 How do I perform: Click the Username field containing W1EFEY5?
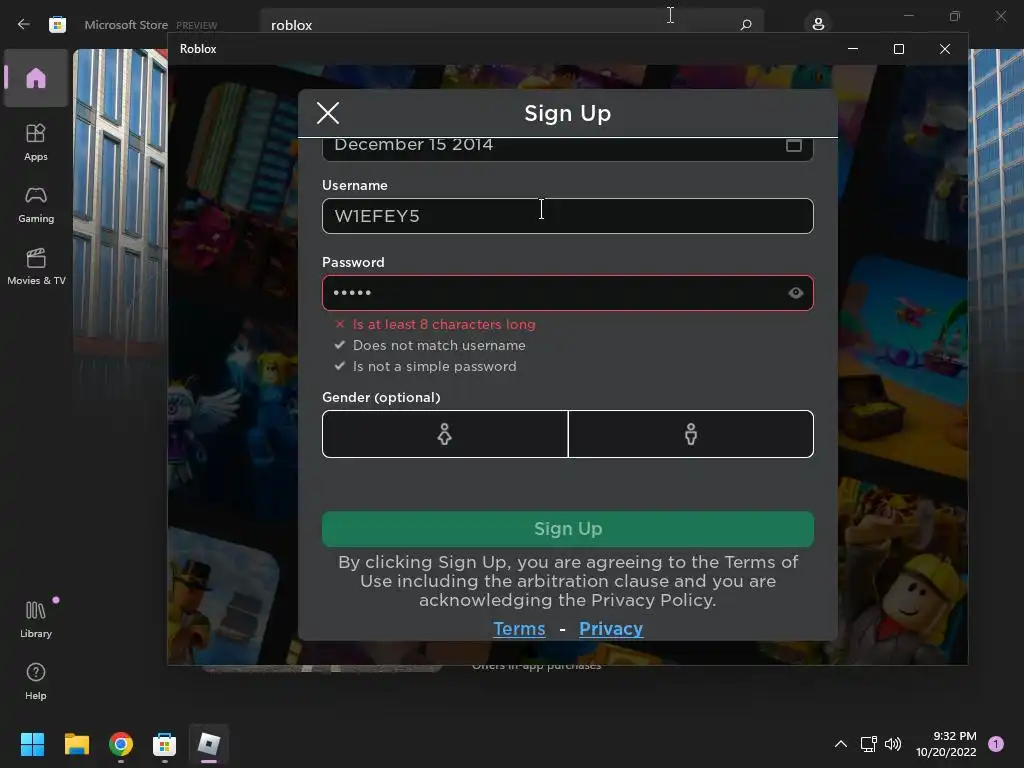568,216
